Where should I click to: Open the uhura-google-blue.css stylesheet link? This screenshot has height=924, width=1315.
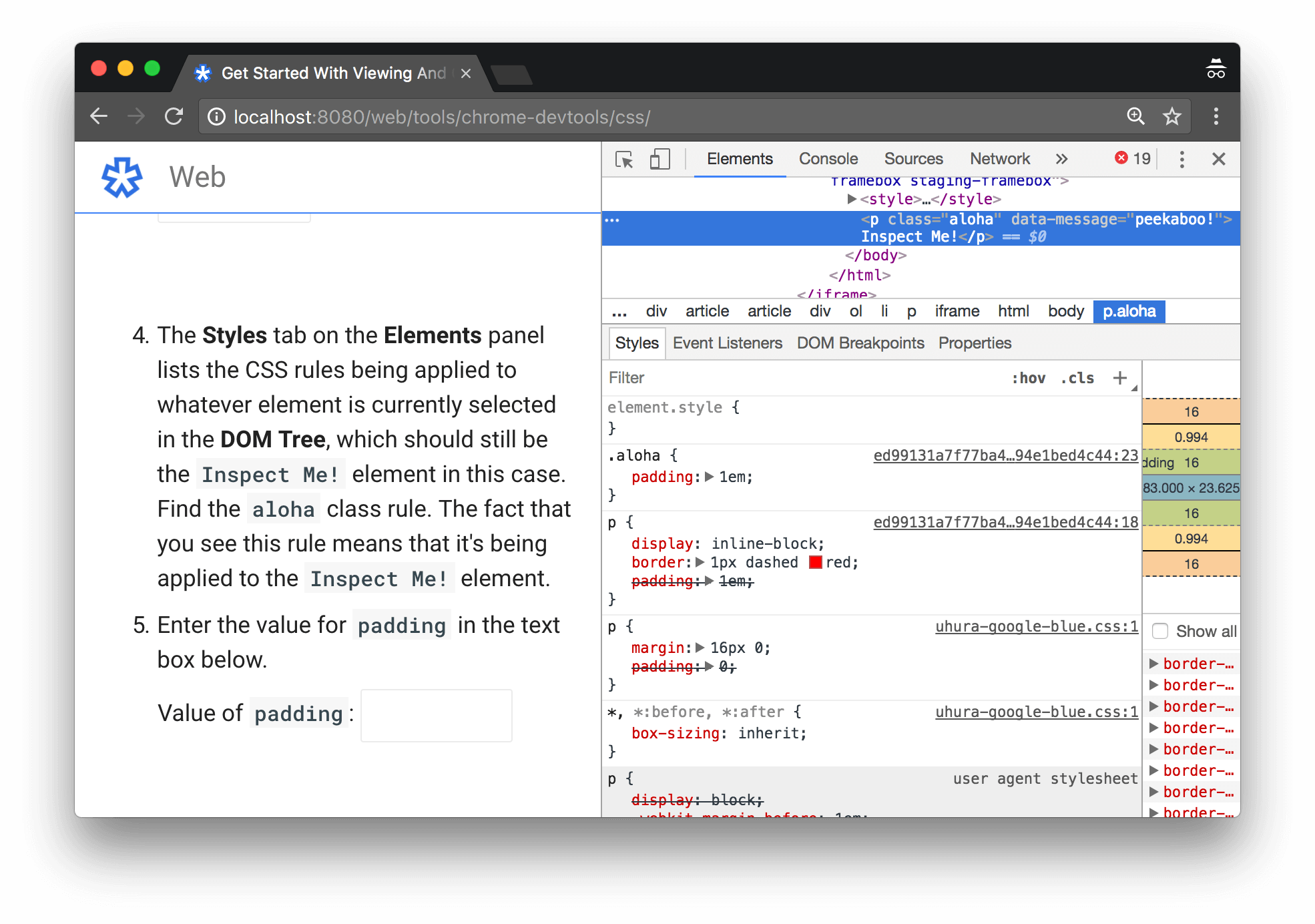1037,626
